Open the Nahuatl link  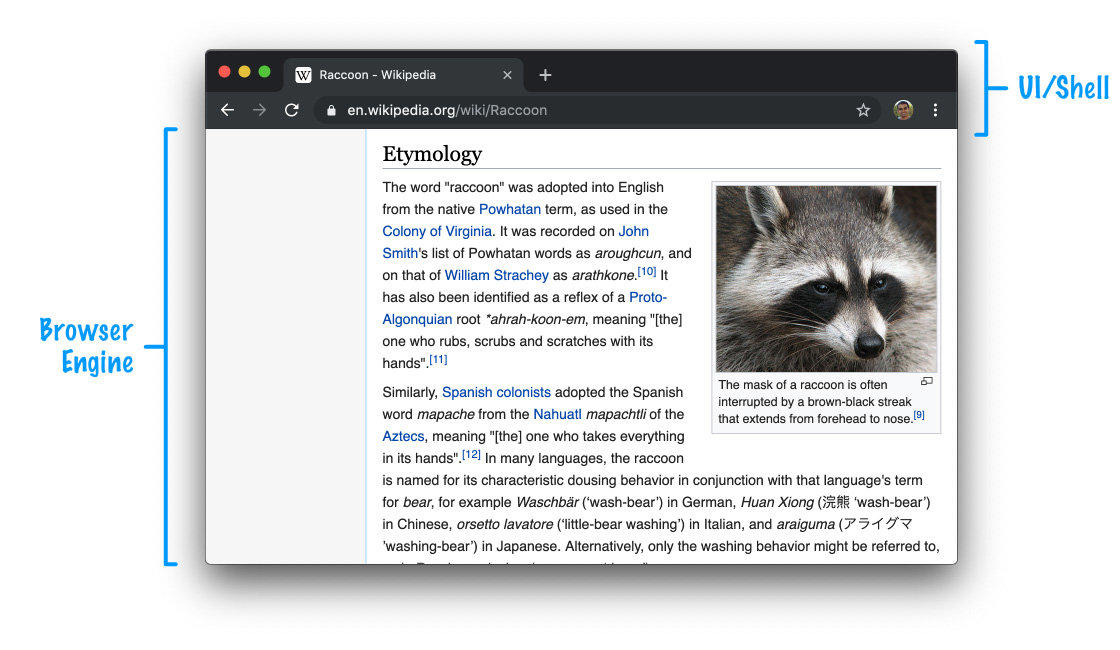(x=557, y=414)
